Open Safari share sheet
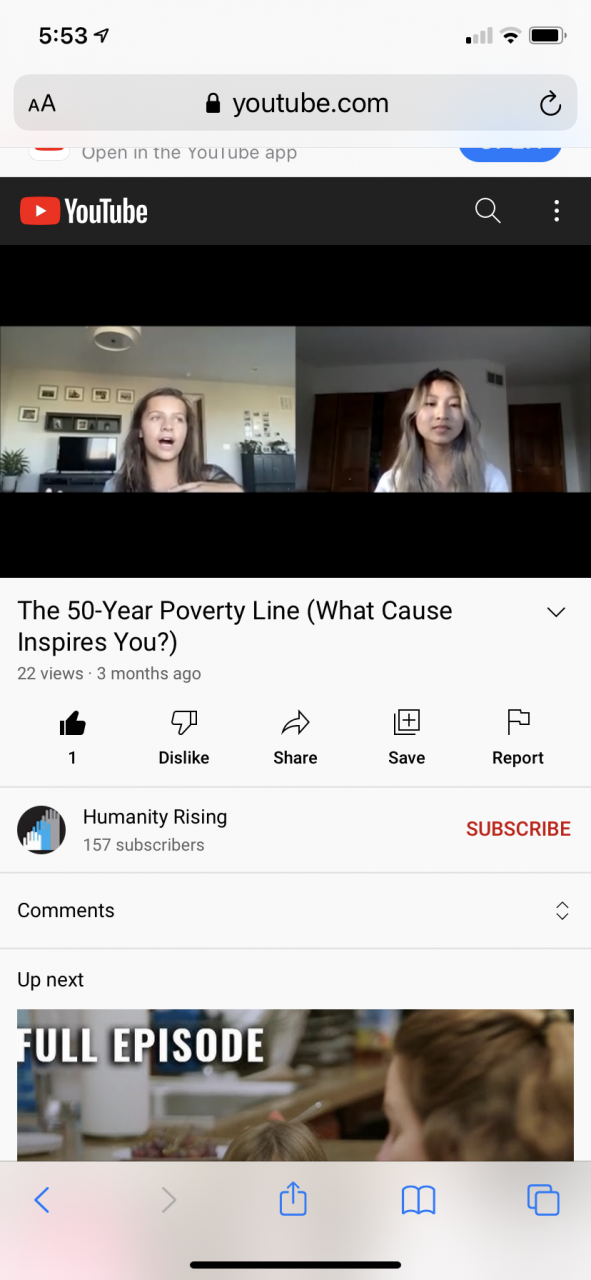The height and width of the screenshot is (1280, 591). 293,1197
